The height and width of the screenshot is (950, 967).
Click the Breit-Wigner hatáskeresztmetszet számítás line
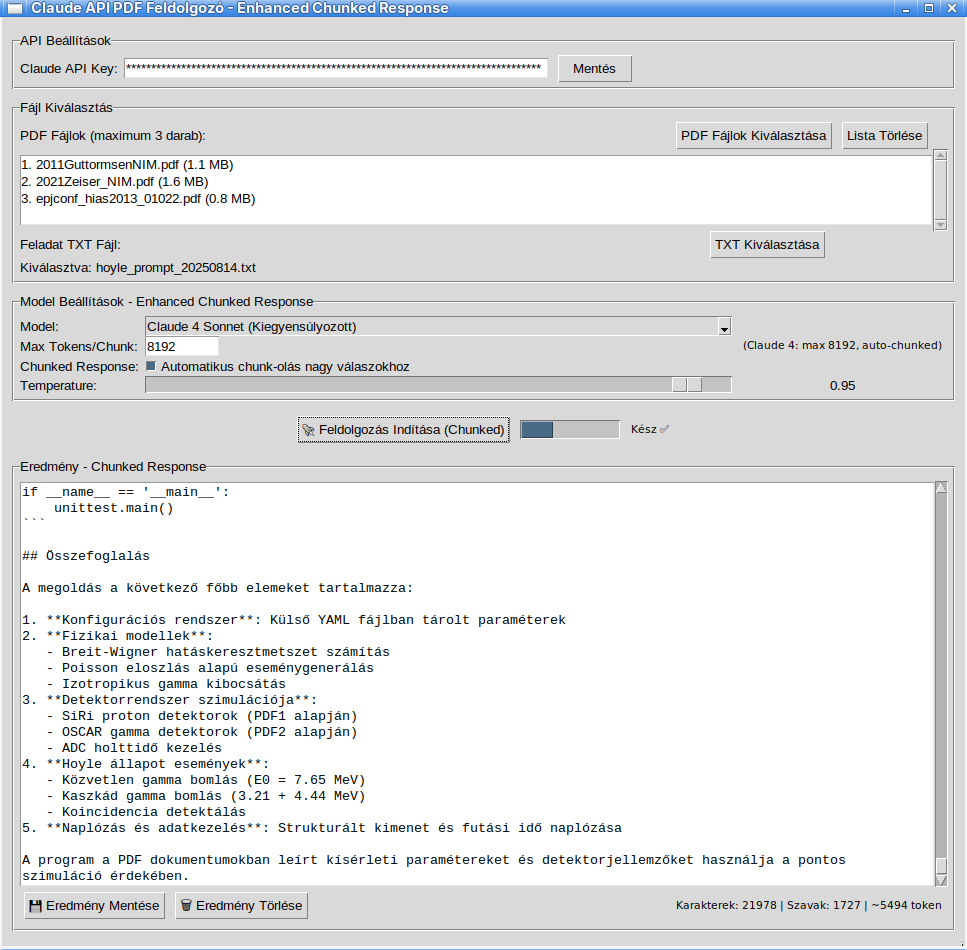(218, 652)
